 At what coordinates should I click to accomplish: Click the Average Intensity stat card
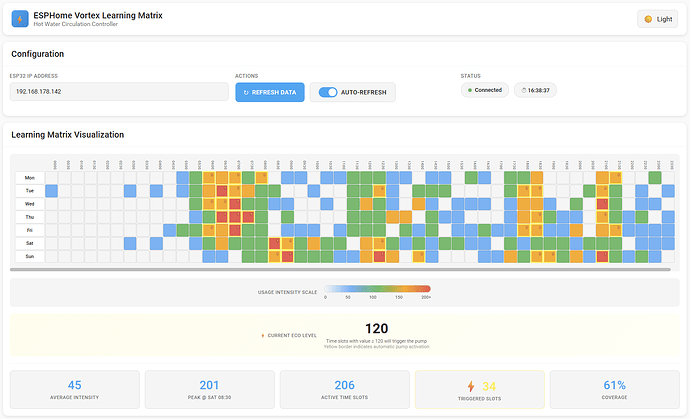pos(75,389)
